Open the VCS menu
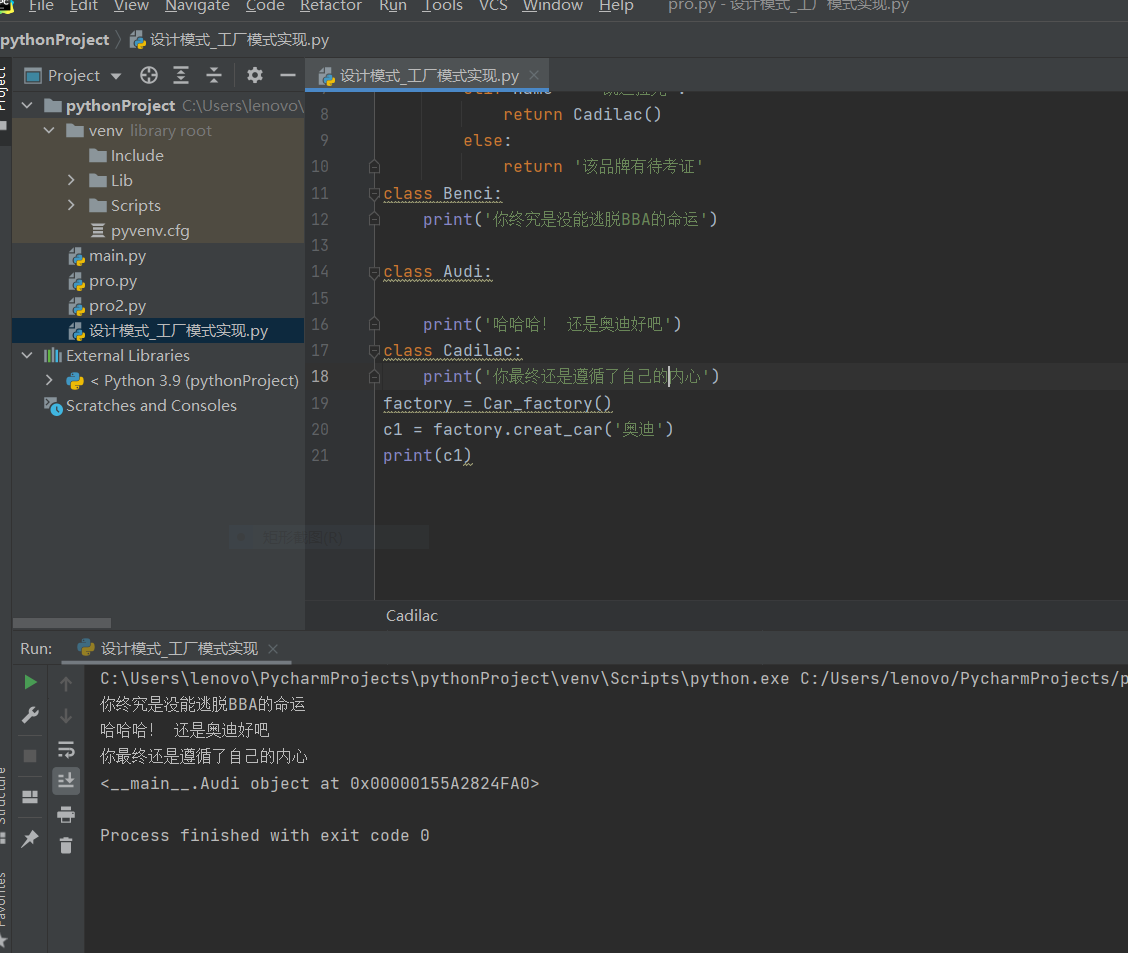 click(493, 6)
